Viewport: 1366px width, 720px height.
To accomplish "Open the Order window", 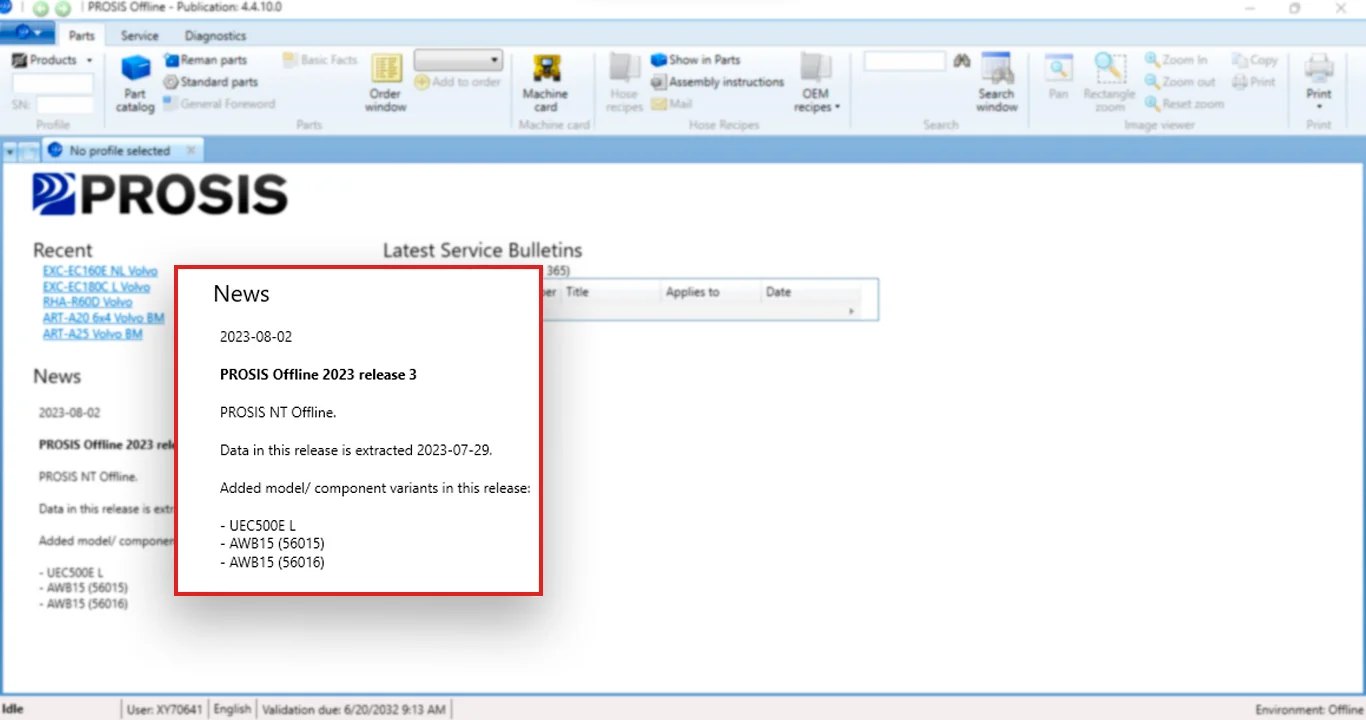I will (386, 83).
